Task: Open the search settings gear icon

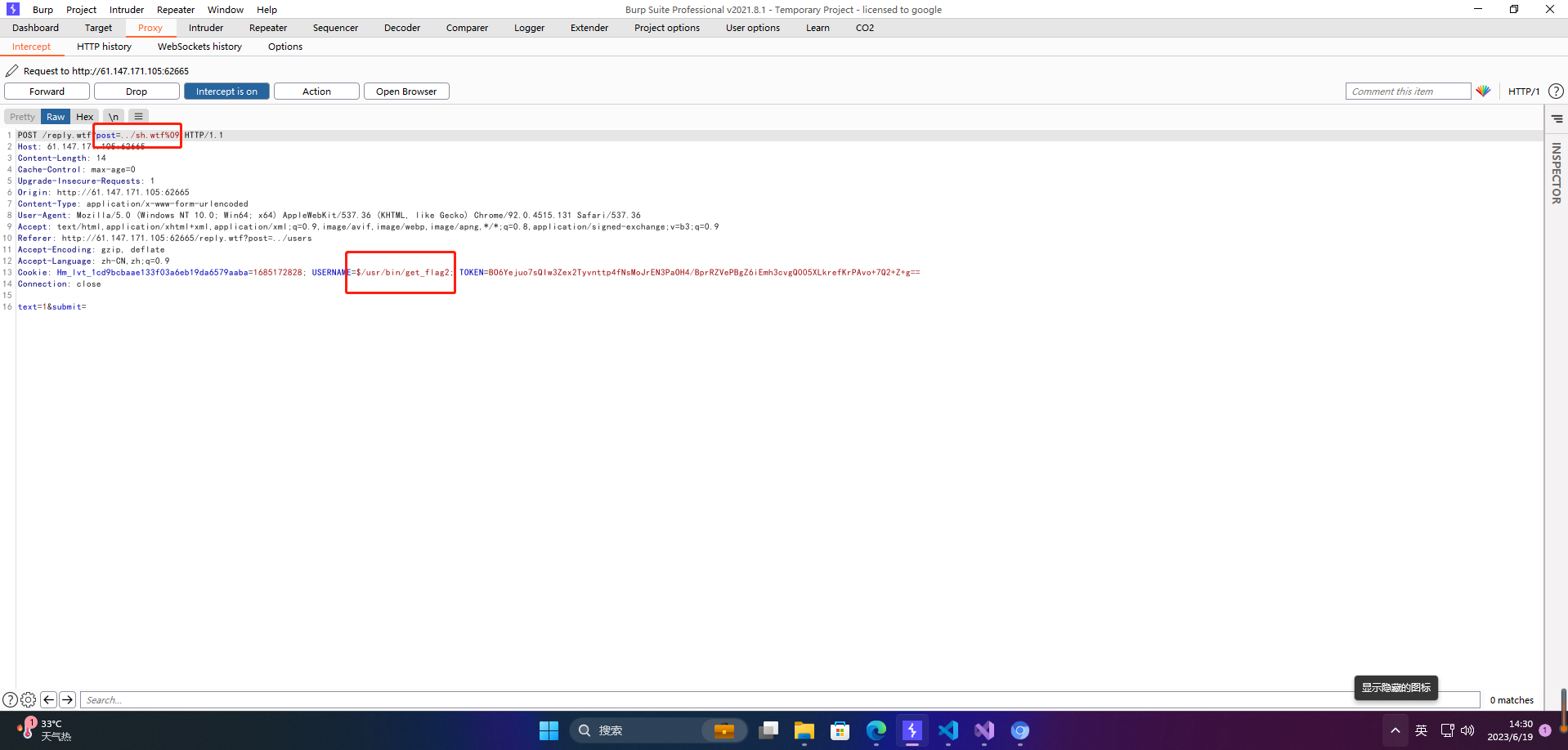Action: pos(28,700)
